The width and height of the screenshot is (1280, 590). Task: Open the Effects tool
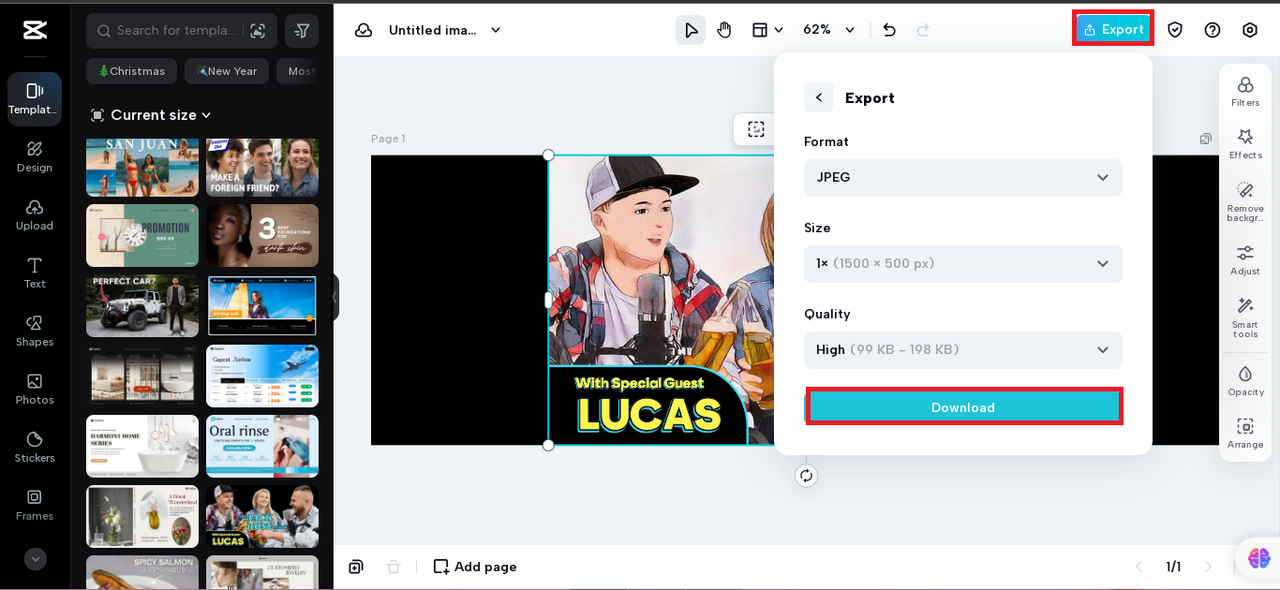[x=1245, y=143]
